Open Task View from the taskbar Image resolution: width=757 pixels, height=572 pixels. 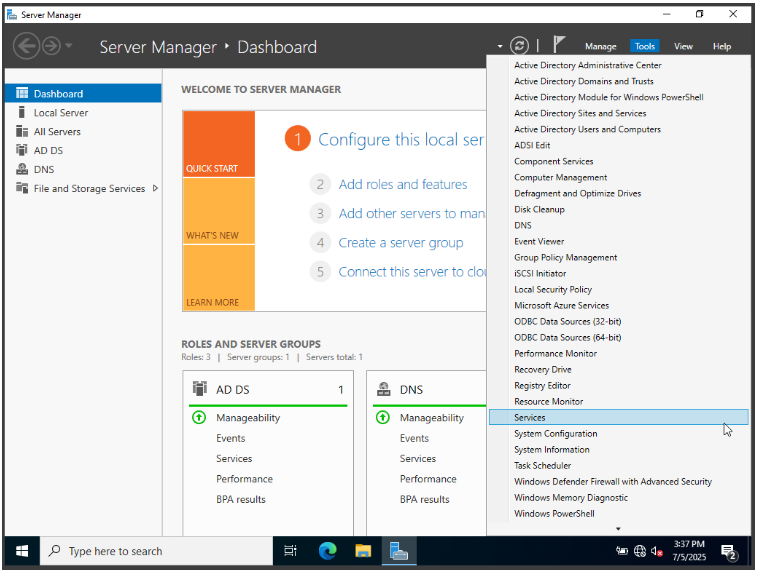291,551
